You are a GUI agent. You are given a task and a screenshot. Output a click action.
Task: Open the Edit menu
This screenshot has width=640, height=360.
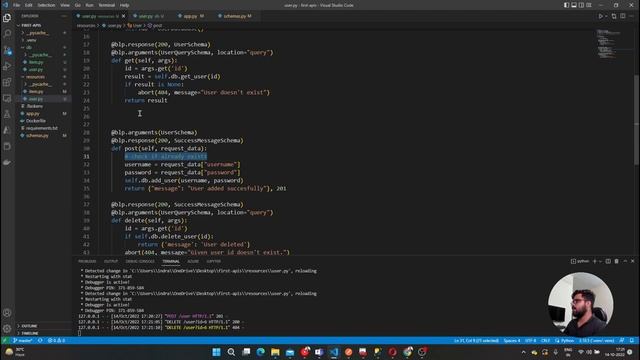(x=29, y=5)
